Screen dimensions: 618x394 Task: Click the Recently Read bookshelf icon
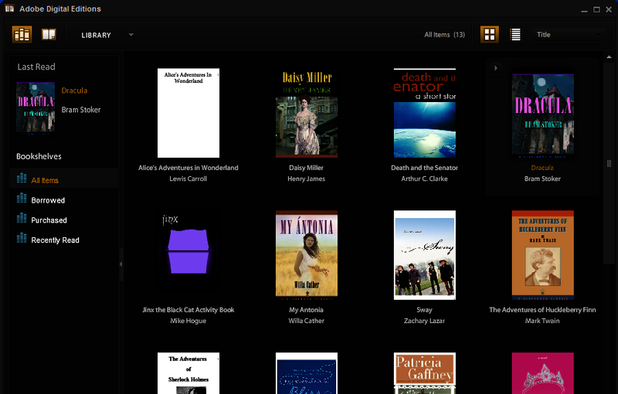pyautogui.click(x=22, y=238)
